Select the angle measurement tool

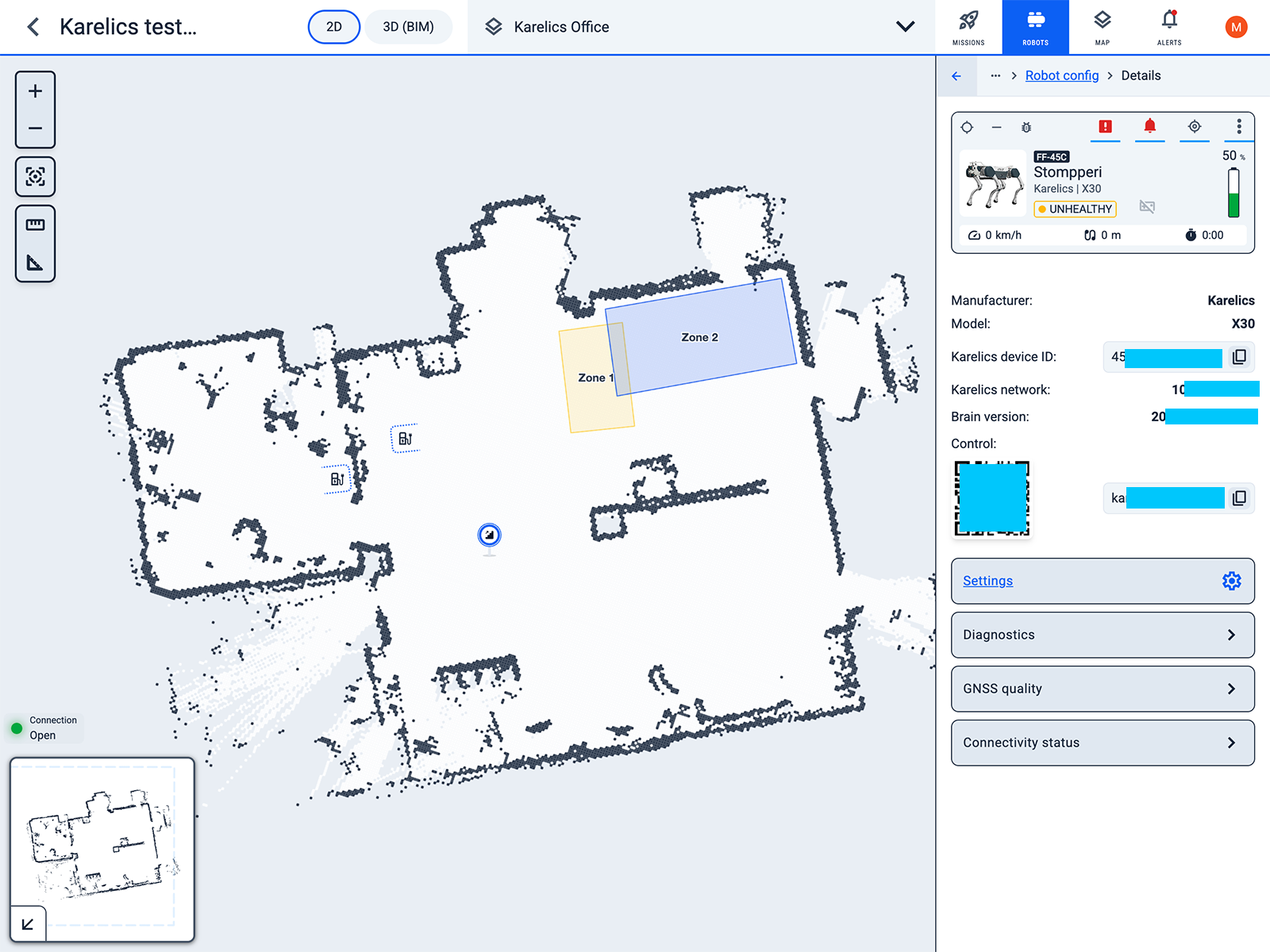[x=35, y=263]
